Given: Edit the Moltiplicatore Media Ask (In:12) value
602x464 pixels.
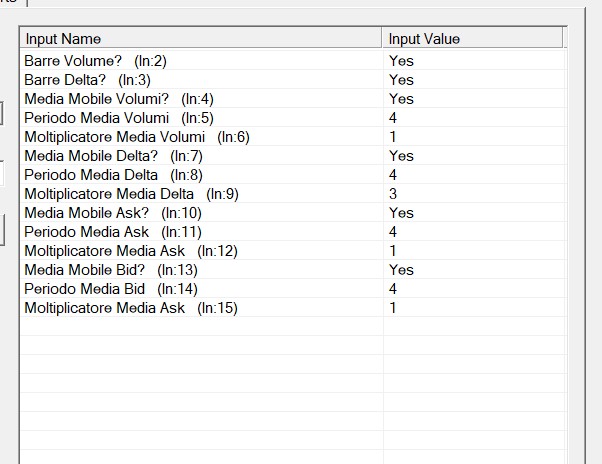Looking at the screenshot, I should coord(394,251).
